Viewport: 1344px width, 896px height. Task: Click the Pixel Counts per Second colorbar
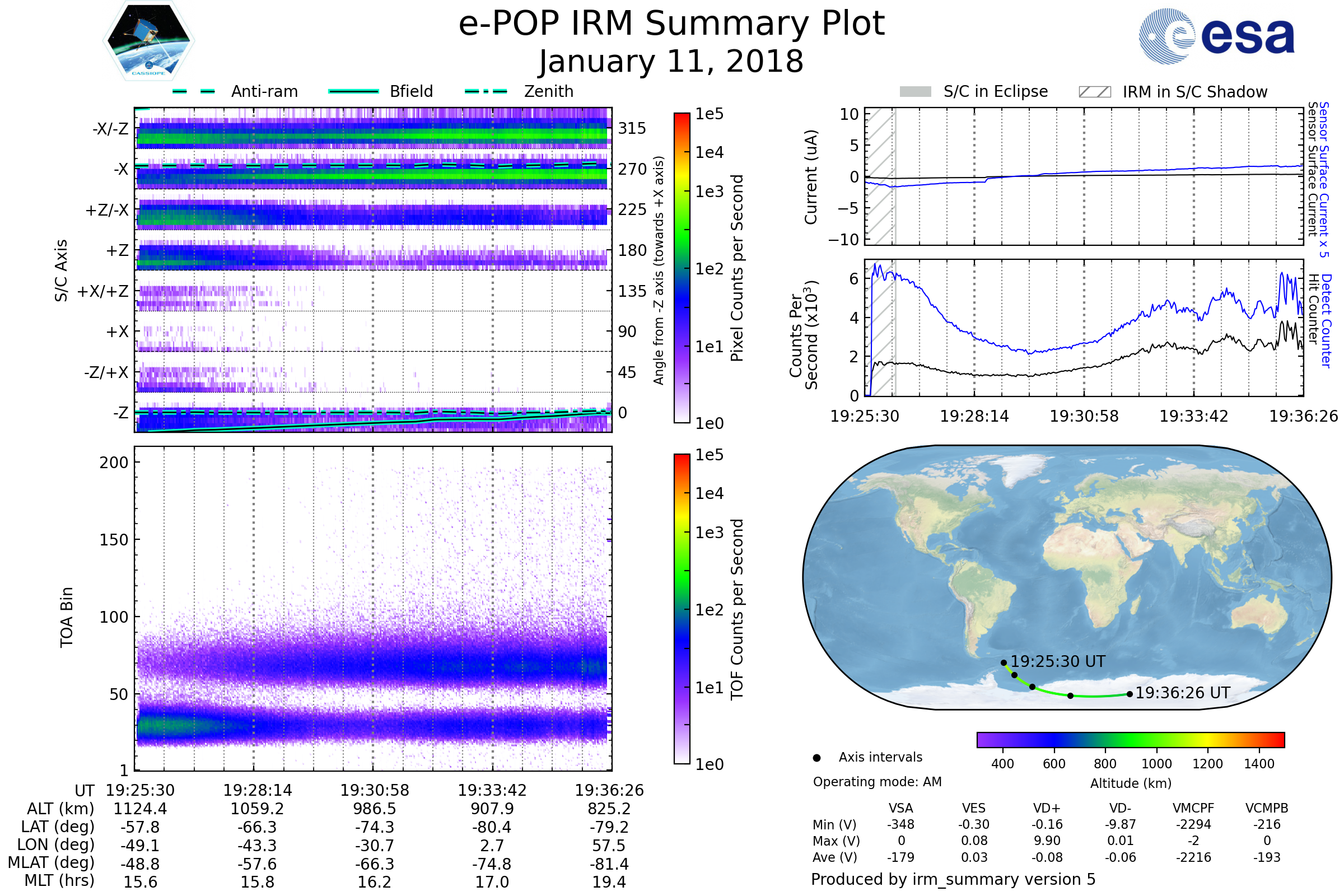682,268
